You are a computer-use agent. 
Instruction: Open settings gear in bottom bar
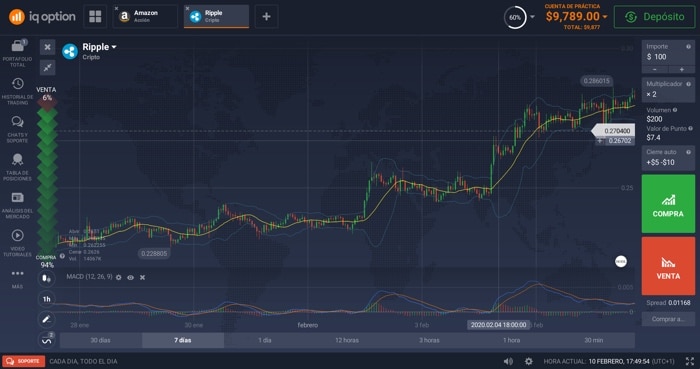tap(529, 361)
